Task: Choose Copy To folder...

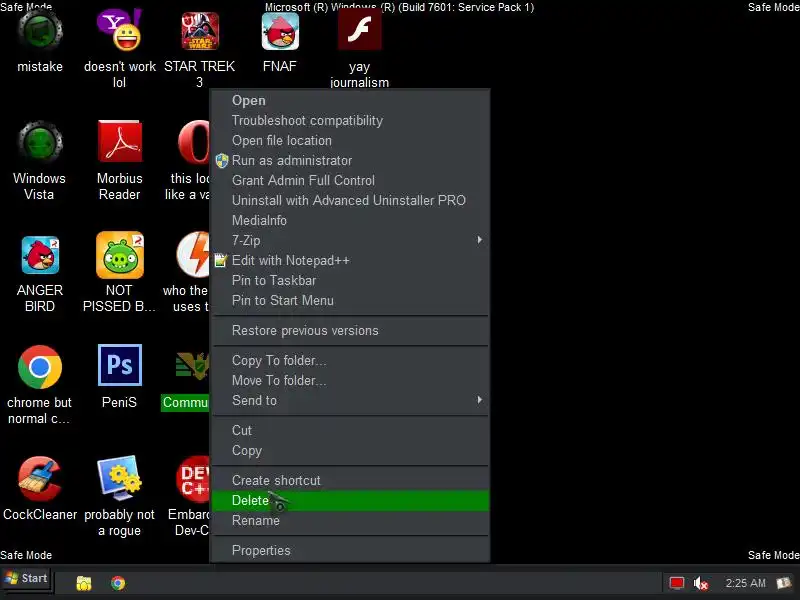Action: click(x=350, y=361)
